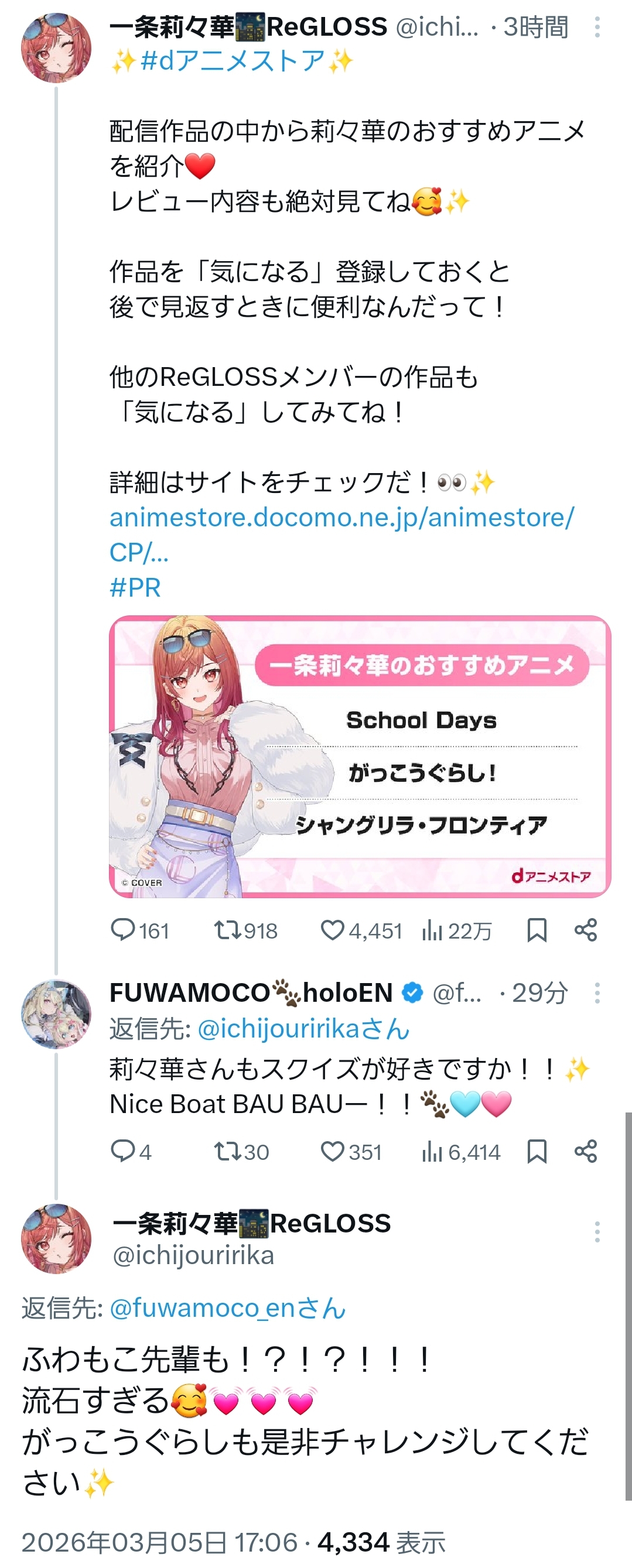Open view stats showing 6,414 on FUWAMOCO reply
Image resolution: width=632 pixels, height=1568 pixels.
[x=432, y=1151]
